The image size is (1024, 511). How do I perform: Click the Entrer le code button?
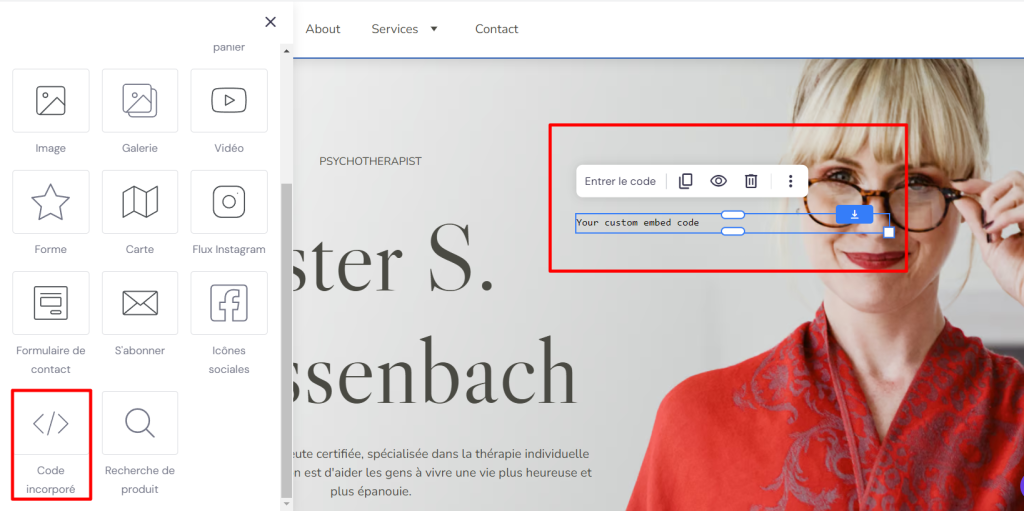[620, 181]
